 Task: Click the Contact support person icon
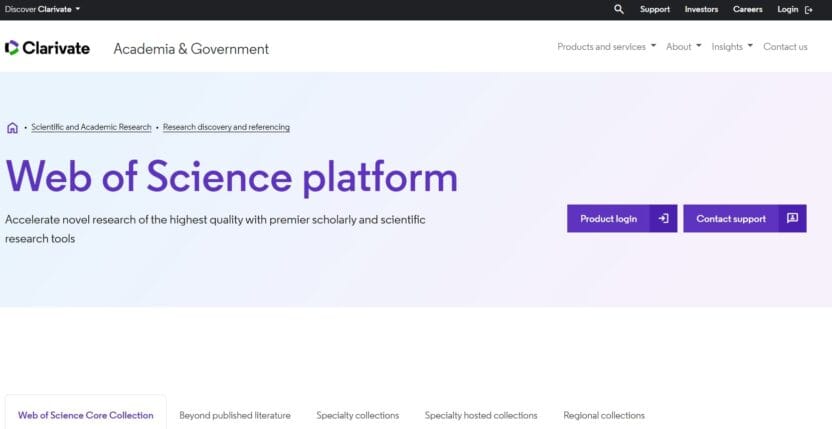pos(792,218)
